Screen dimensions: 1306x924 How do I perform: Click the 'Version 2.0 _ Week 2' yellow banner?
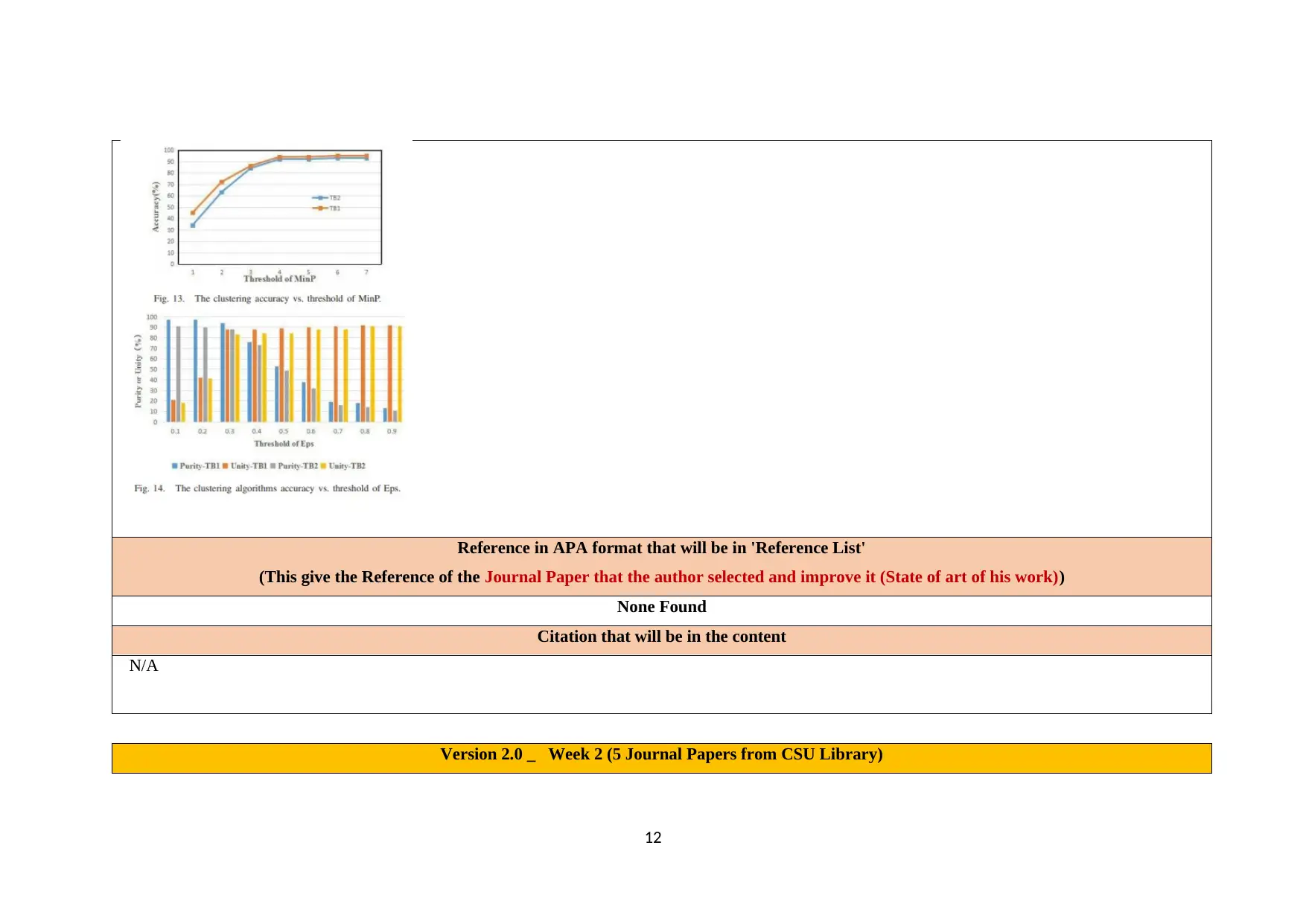pyautogui.click(x=661, y=758)
